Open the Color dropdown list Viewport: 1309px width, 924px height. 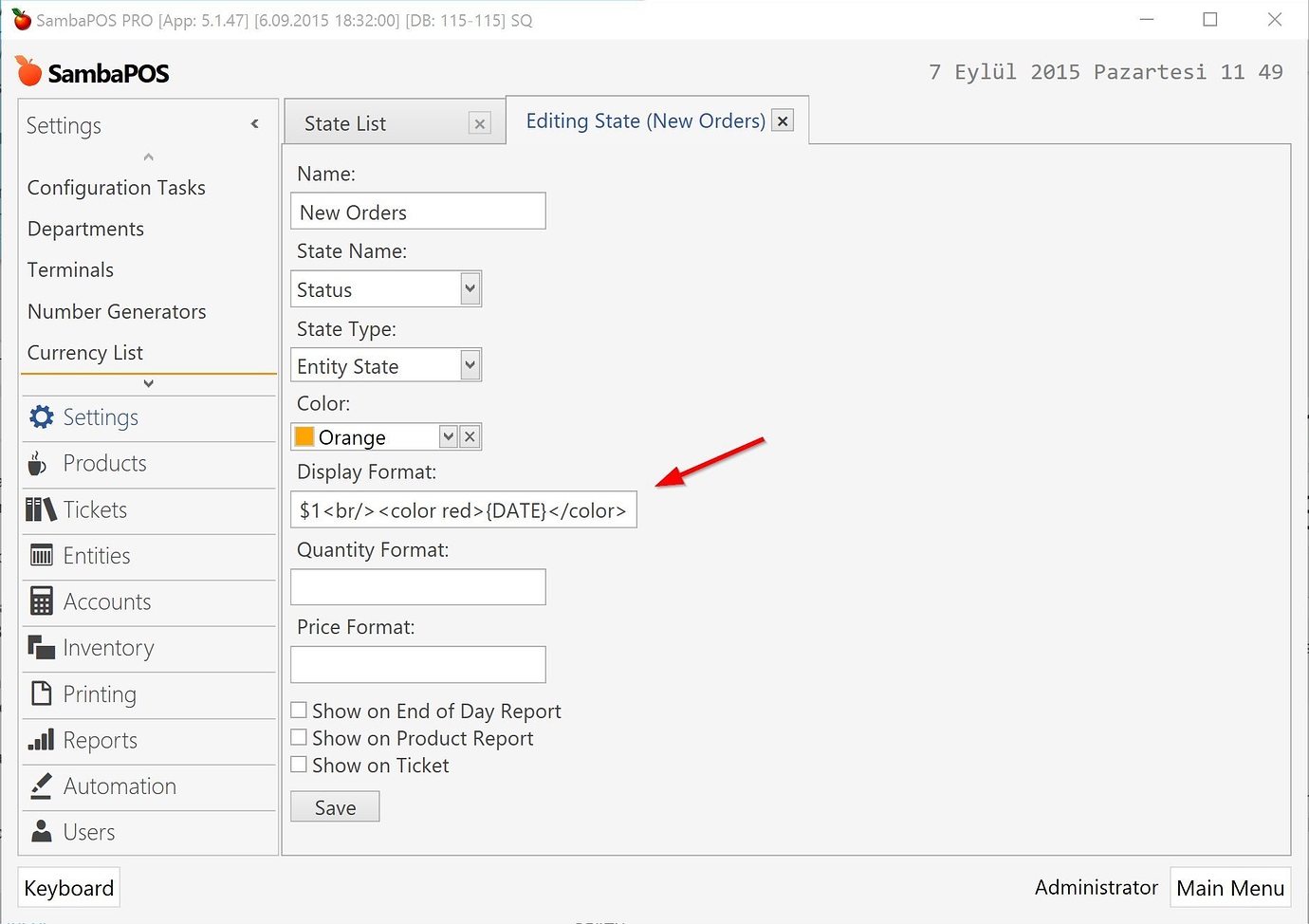(x=447, y=436)
